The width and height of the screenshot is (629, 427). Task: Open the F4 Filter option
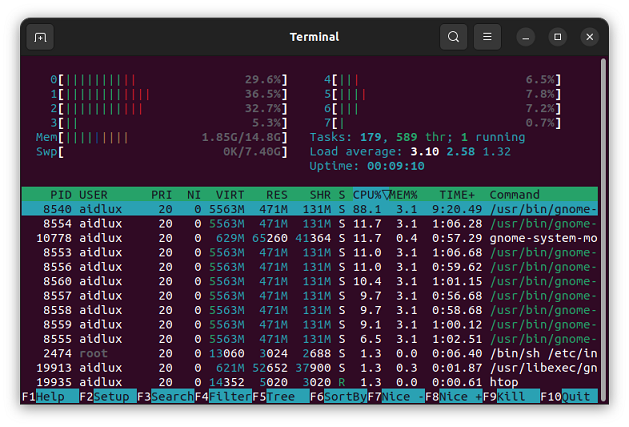[x=222, y=396]
